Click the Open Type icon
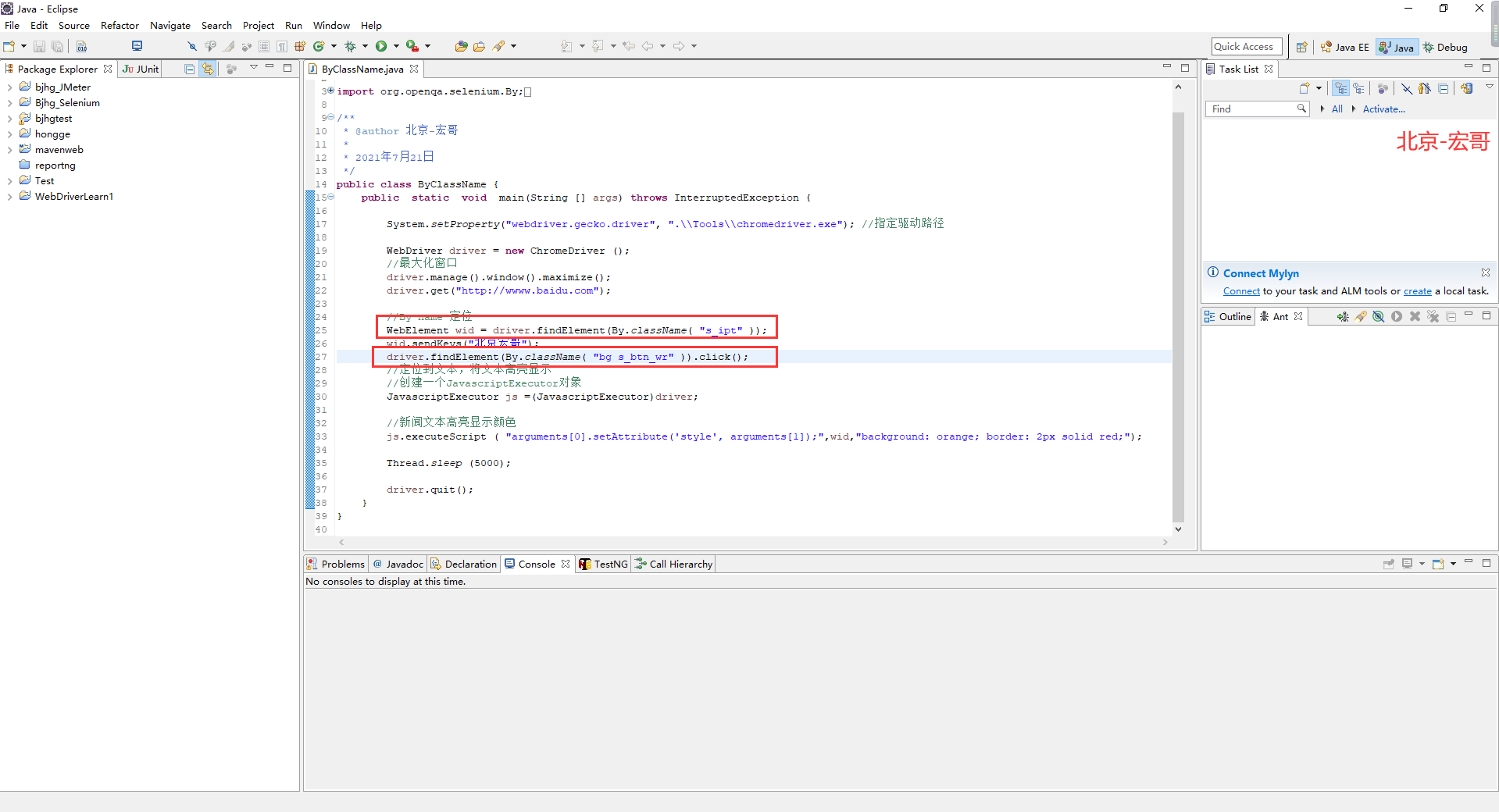The image size is (1499, 812). pyautogui.click(x=461, y=46)
